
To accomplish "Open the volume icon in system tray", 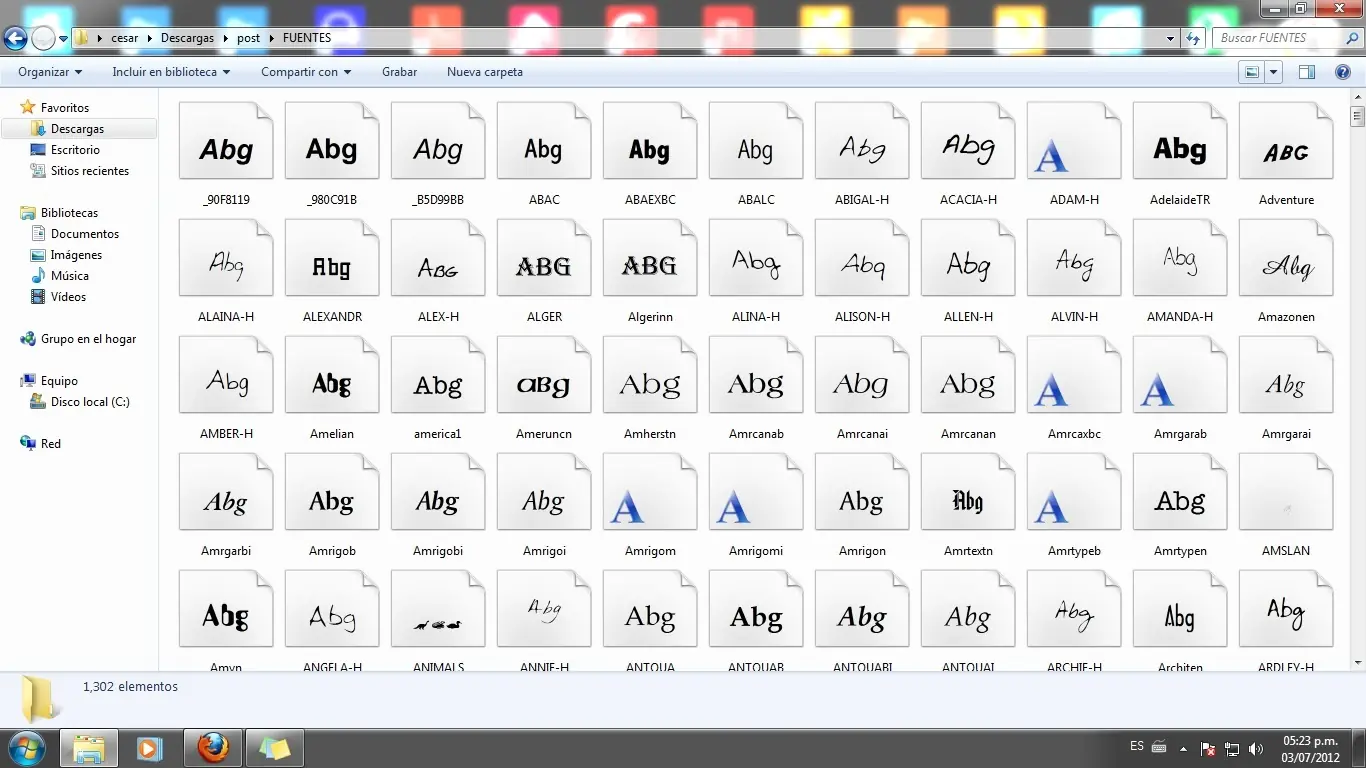I will 1255,749.
